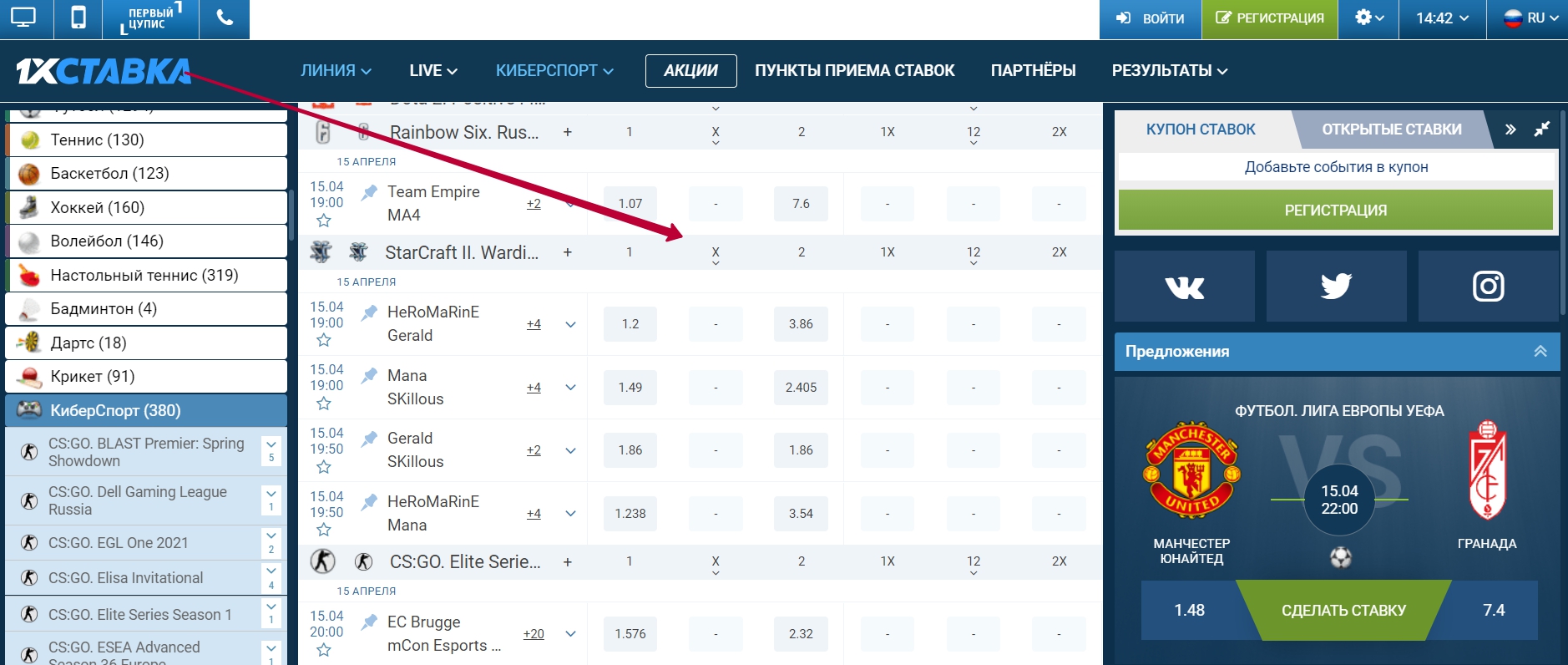Expand CS:GO. Elite Series header plus
Image resolution: width=1568 pixels, height=665 pixels.
point(568,561)
